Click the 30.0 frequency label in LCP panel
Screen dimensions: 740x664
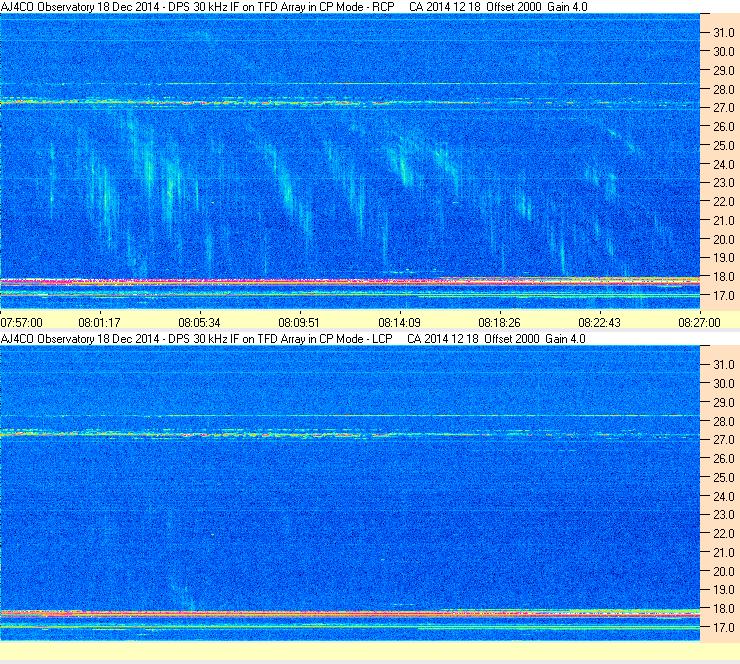[724, 384]
